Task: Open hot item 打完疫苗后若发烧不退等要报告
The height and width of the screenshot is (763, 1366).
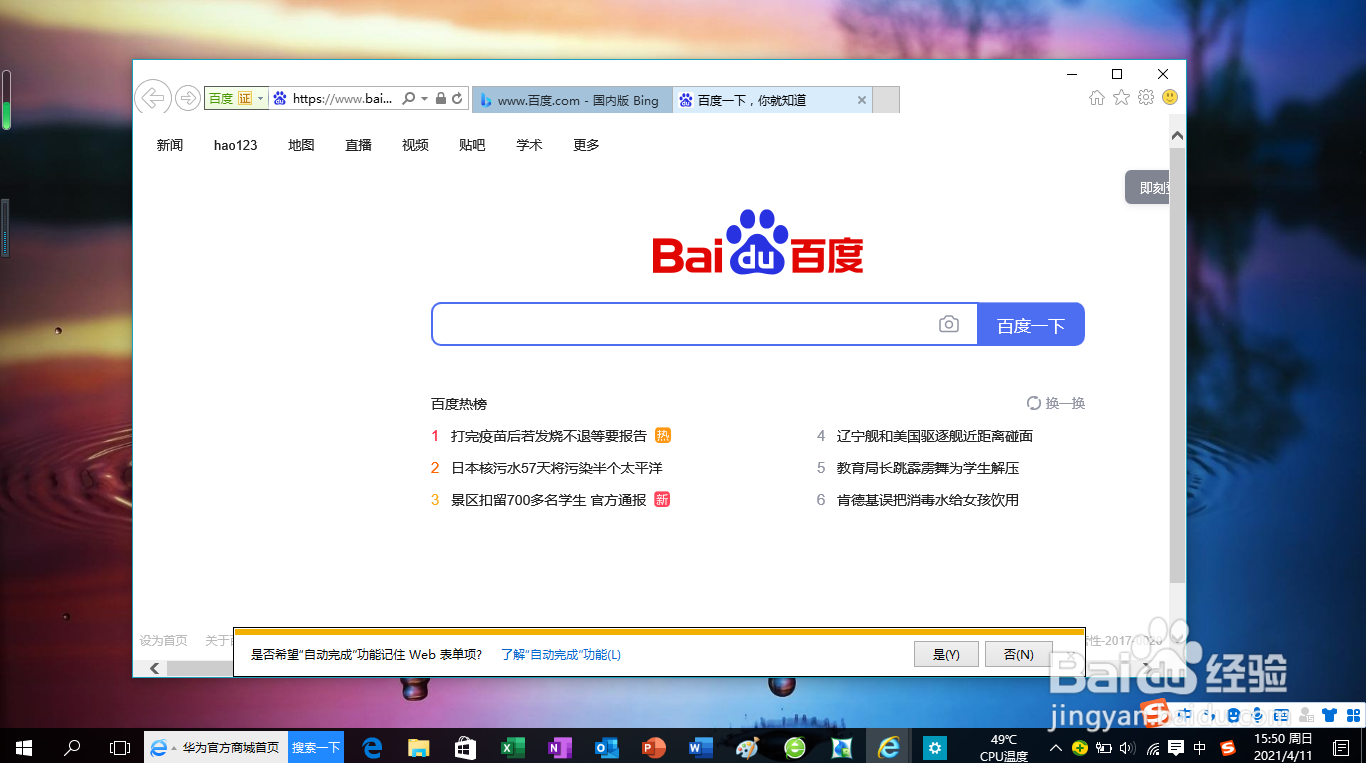Action: click(549, 436)
